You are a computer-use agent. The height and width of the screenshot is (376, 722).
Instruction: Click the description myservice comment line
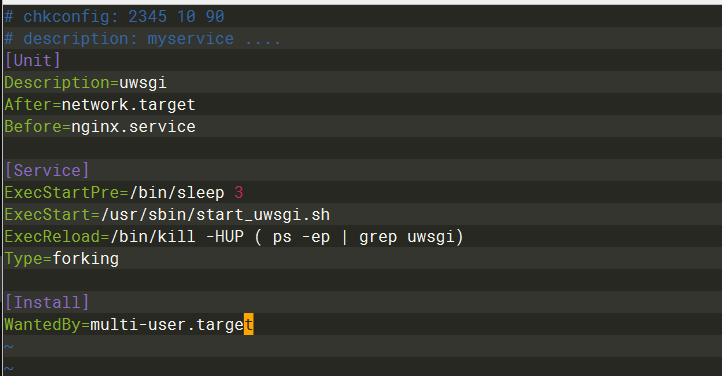(142, 39)
